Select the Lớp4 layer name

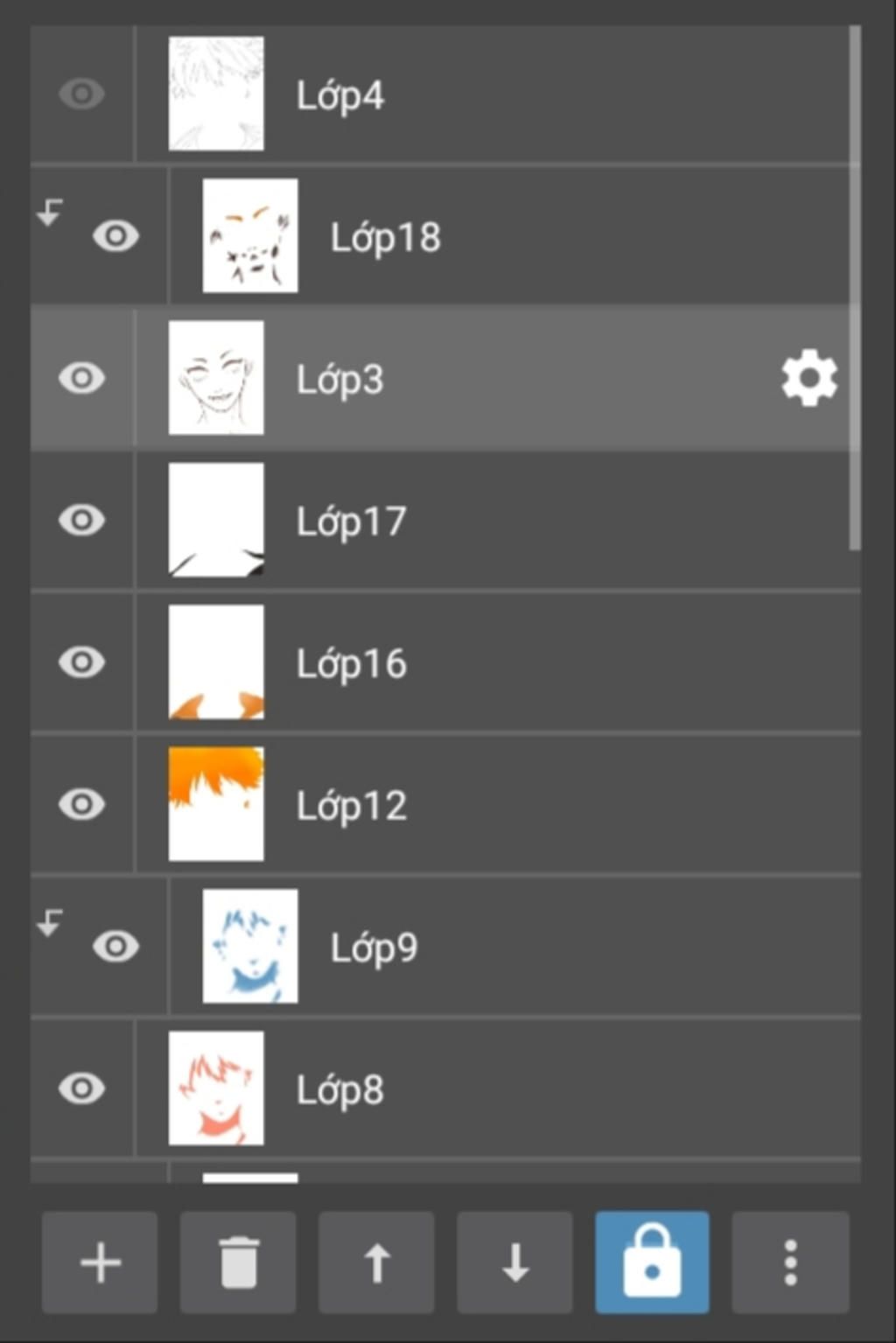340,95
